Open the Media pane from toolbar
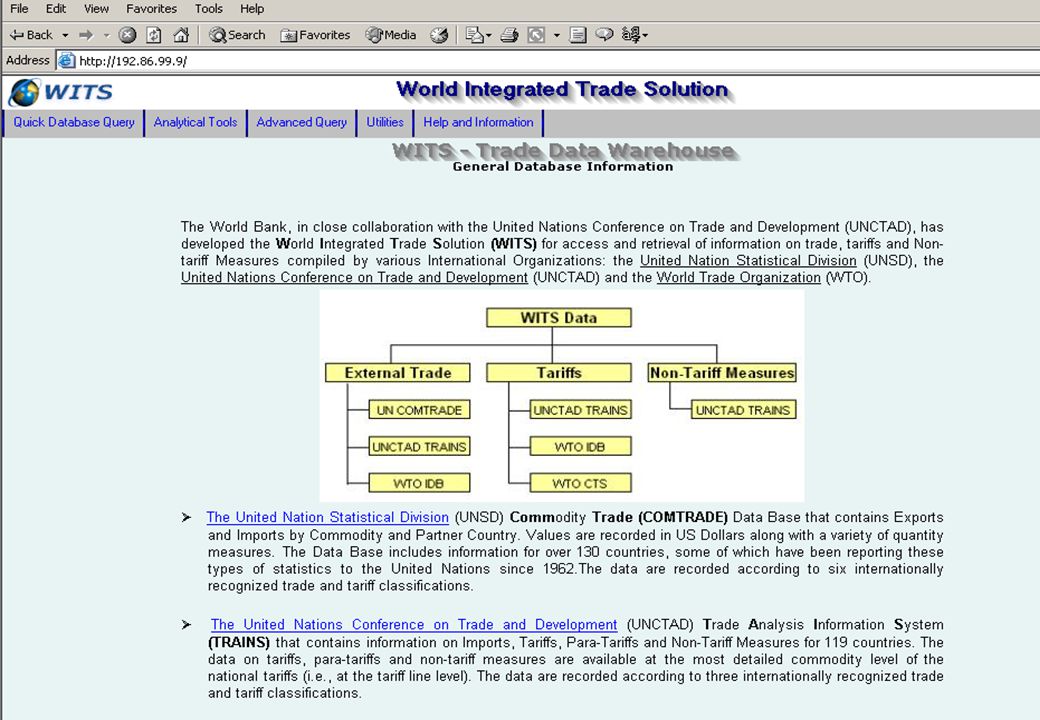The height and width of the screenshot is (720, 1040). pyautogui.click(x=391, y=35)
